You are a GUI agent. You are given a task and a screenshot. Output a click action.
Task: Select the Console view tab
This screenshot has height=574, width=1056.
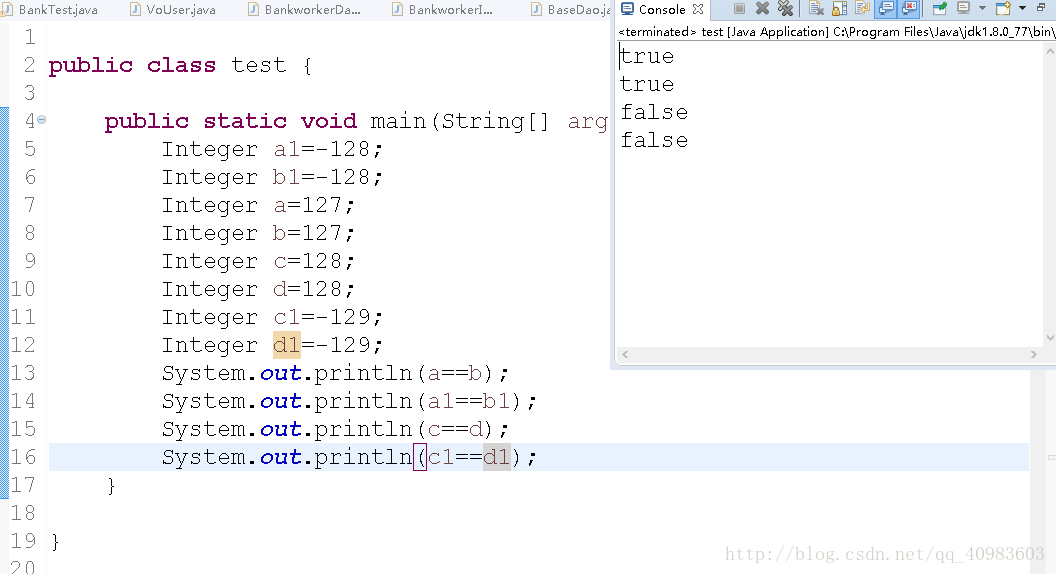coord(661,9)
